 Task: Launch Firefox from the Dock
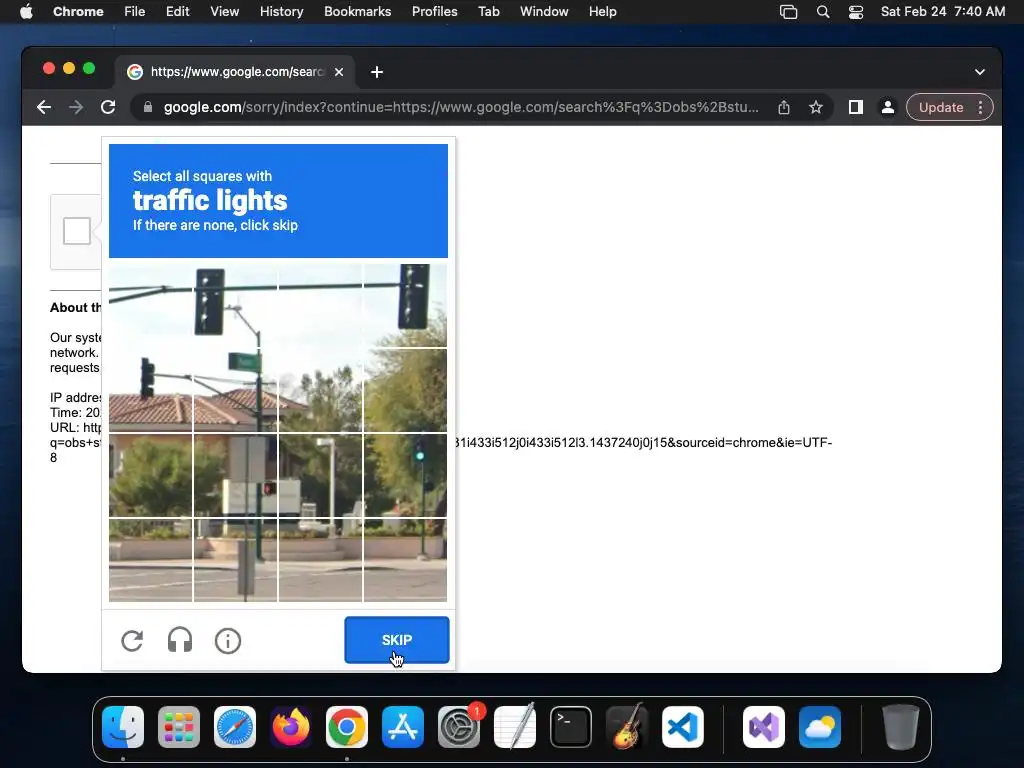click(291, 727)
